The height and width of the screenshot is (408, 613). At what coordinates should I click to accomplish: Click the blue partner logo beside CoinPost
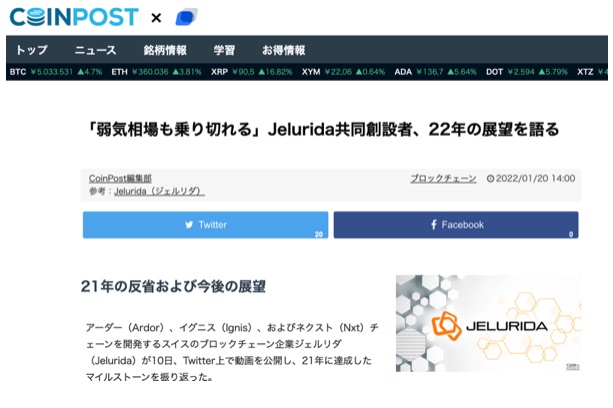[x=186, y=17]
